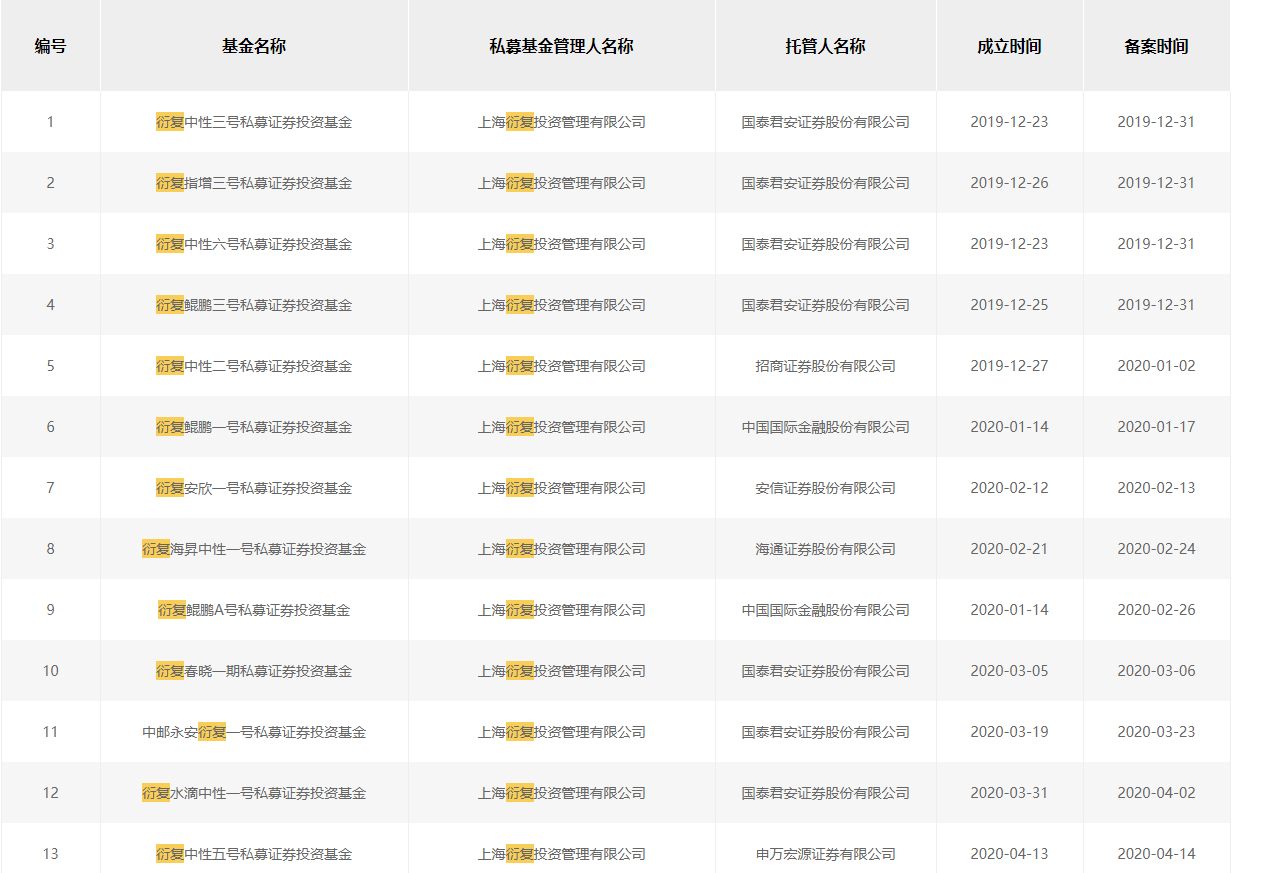Click row number 10 in 编号 column
The height and width of the screenshot is (873, 1266).
(x=50, y=671)
